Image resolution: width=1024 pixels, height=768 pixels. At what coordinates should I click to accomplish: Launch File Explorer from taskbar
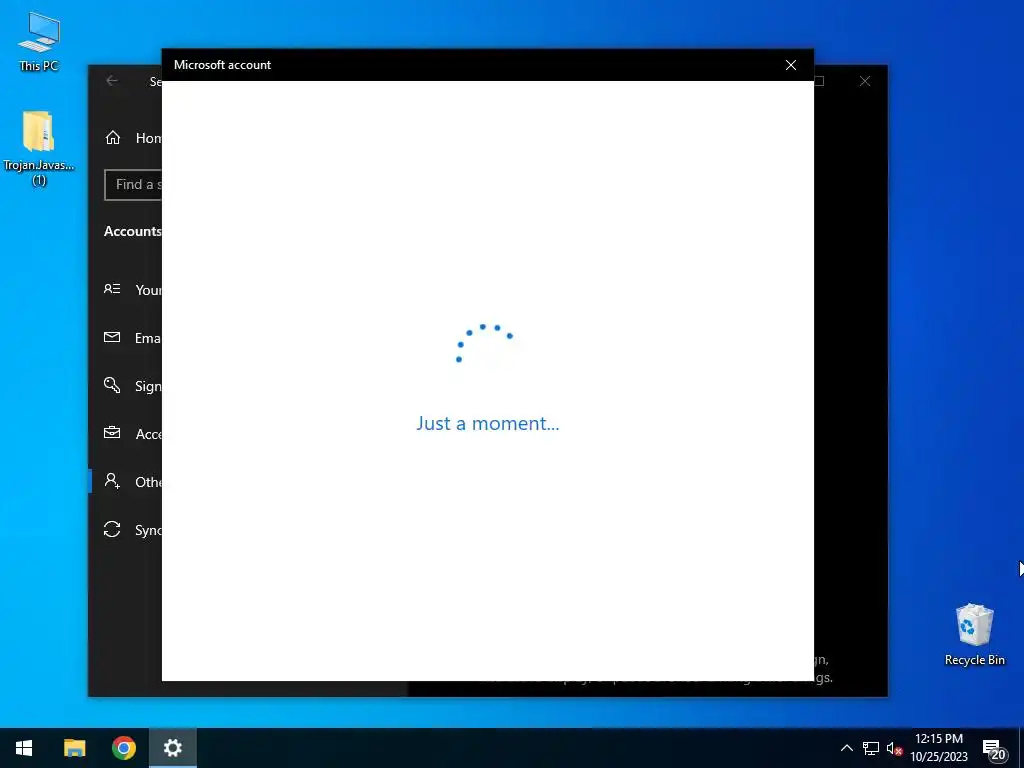[x=74, y=748]
